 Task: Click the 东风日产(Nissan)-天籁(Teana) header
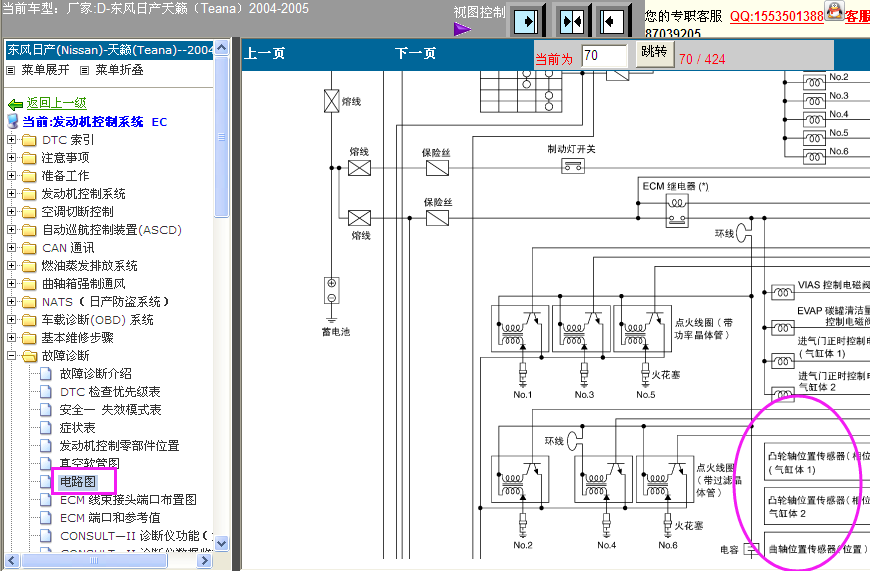pos(109,50)
